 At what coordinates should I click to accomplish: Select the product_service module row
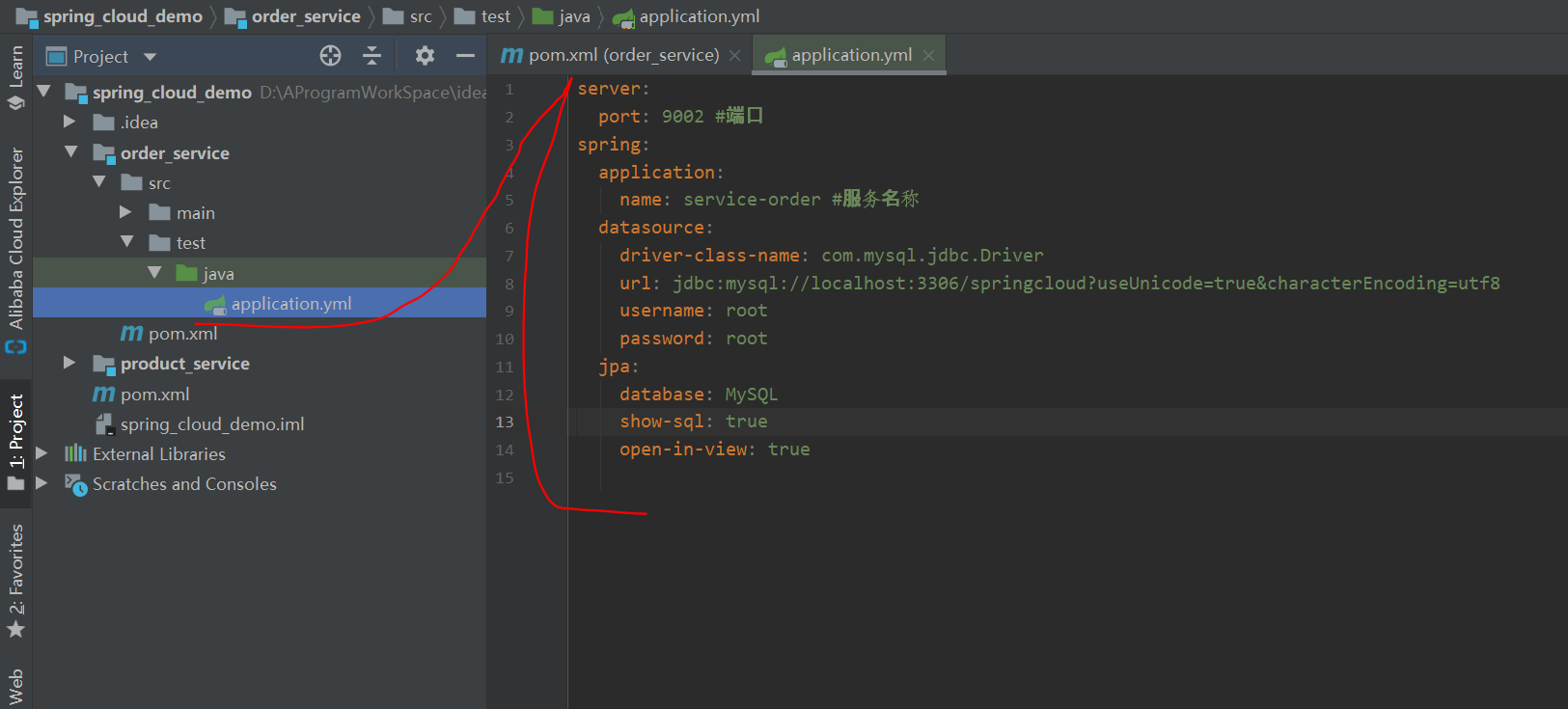[x=260, y=364]
